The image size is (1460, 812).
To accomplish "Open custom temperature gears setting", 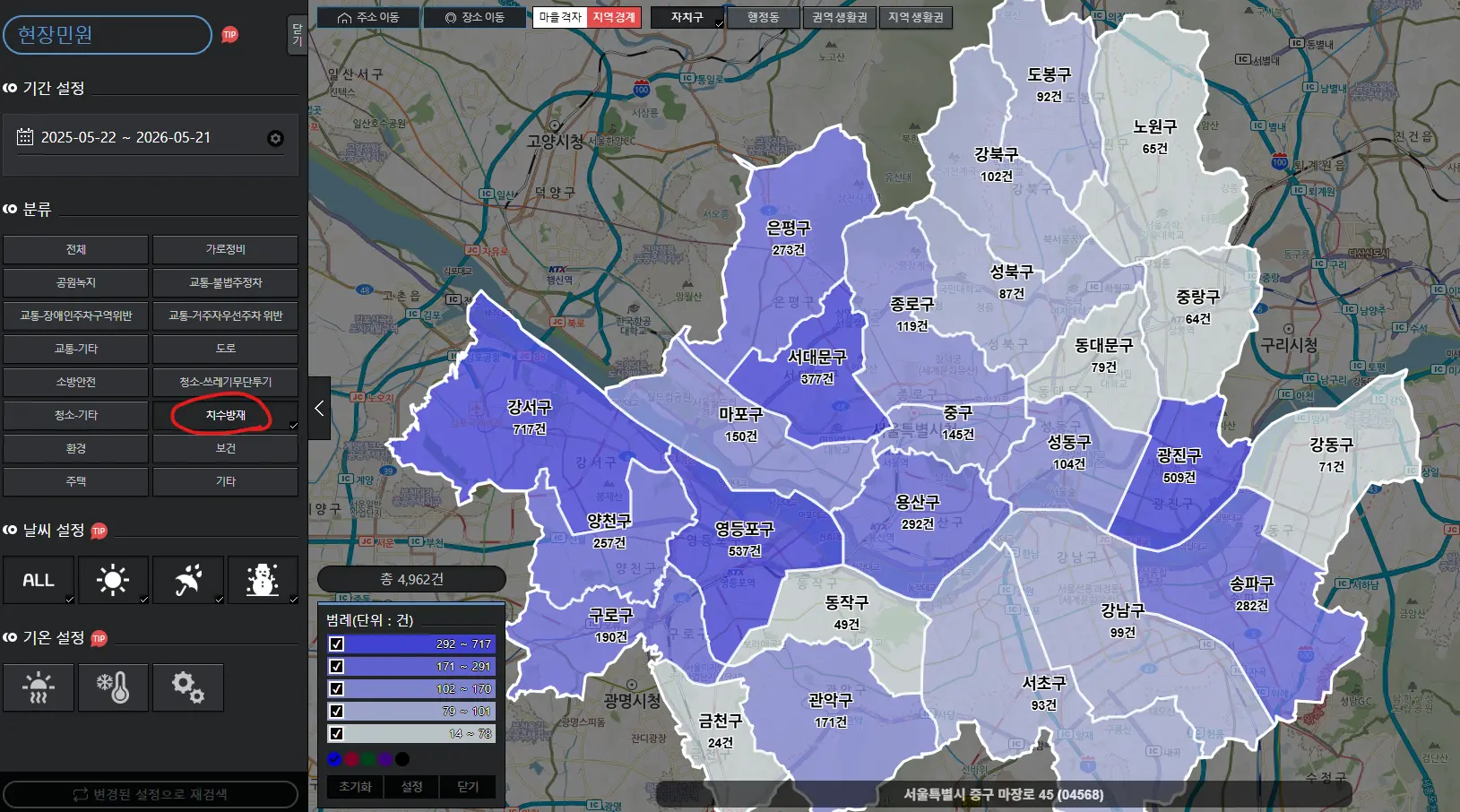I will pos(188,687).
